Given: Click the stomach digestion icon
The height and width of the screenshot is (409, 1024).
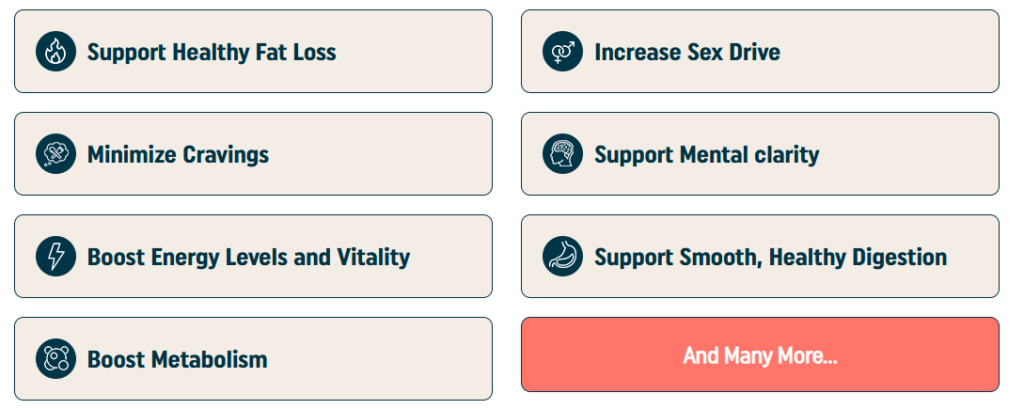Looking at the screenshot, I should click(x=563, y=257).
